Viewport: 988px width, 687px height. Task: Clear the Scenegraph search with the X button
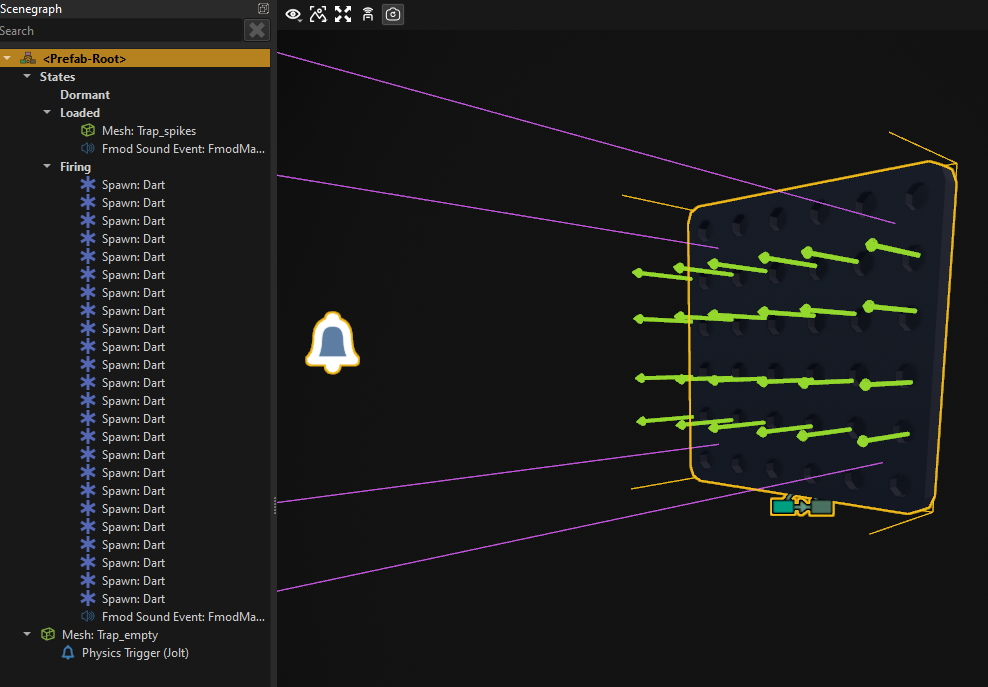pos(257,31)
